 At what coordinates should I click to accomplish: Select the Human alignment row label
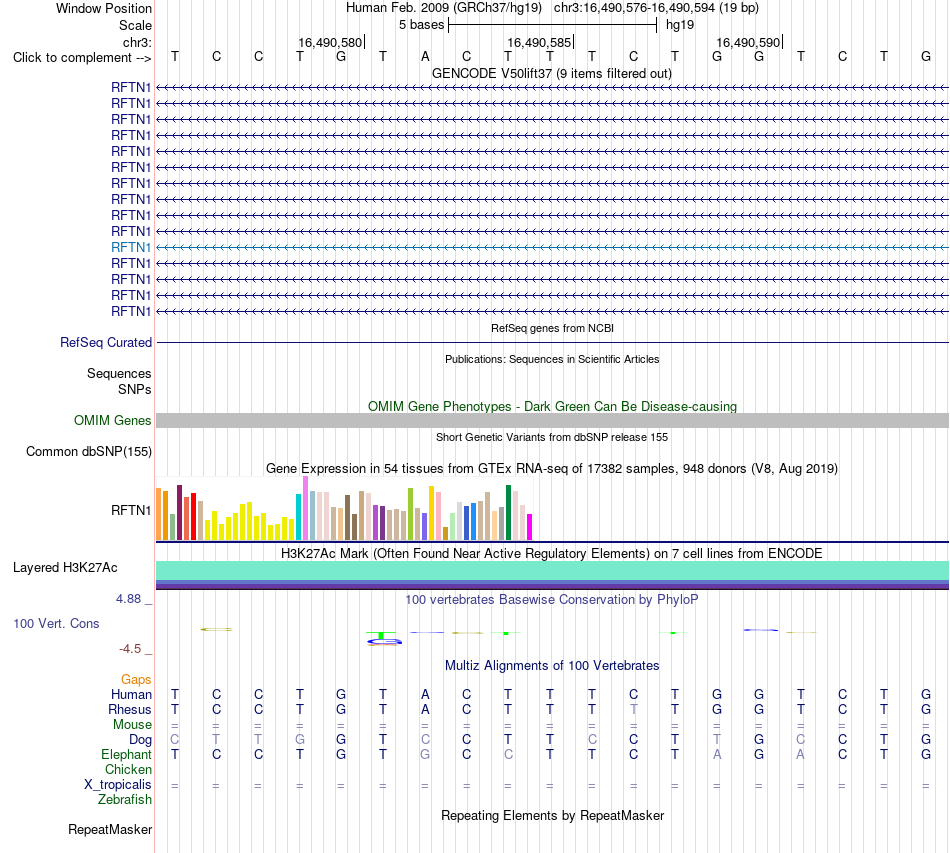[131, 694]
